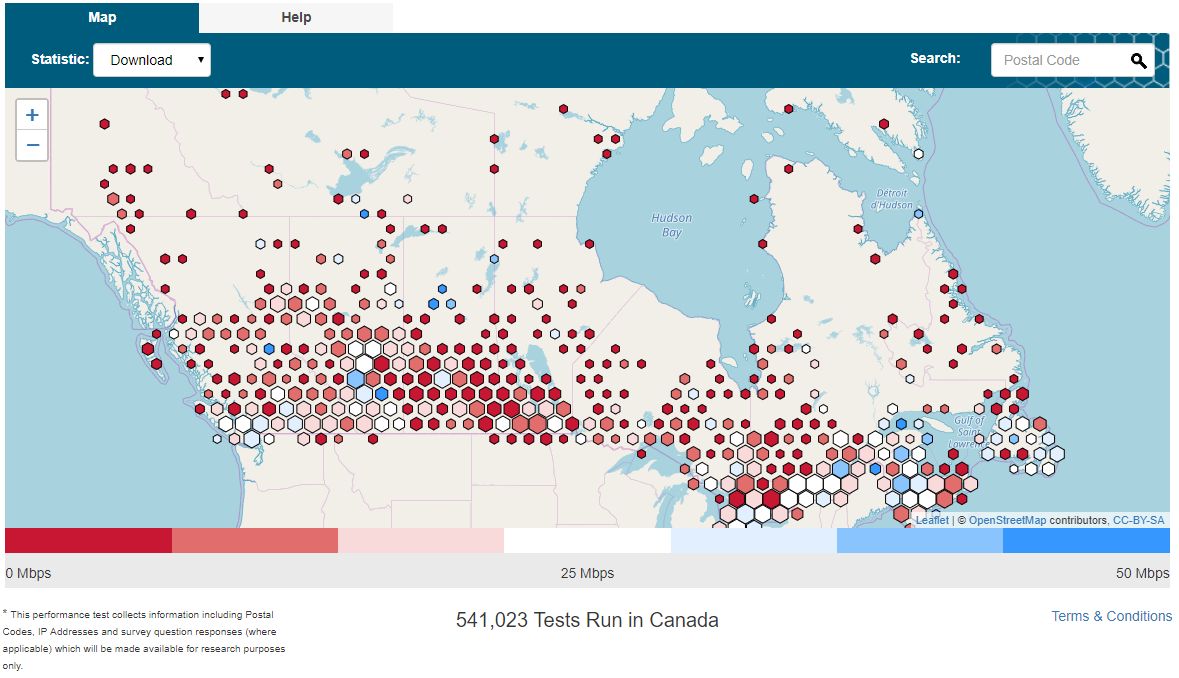The image size is (1179, 678).
Task: Follow the Leaflet attribution link
Action: (x=932, y=520)
